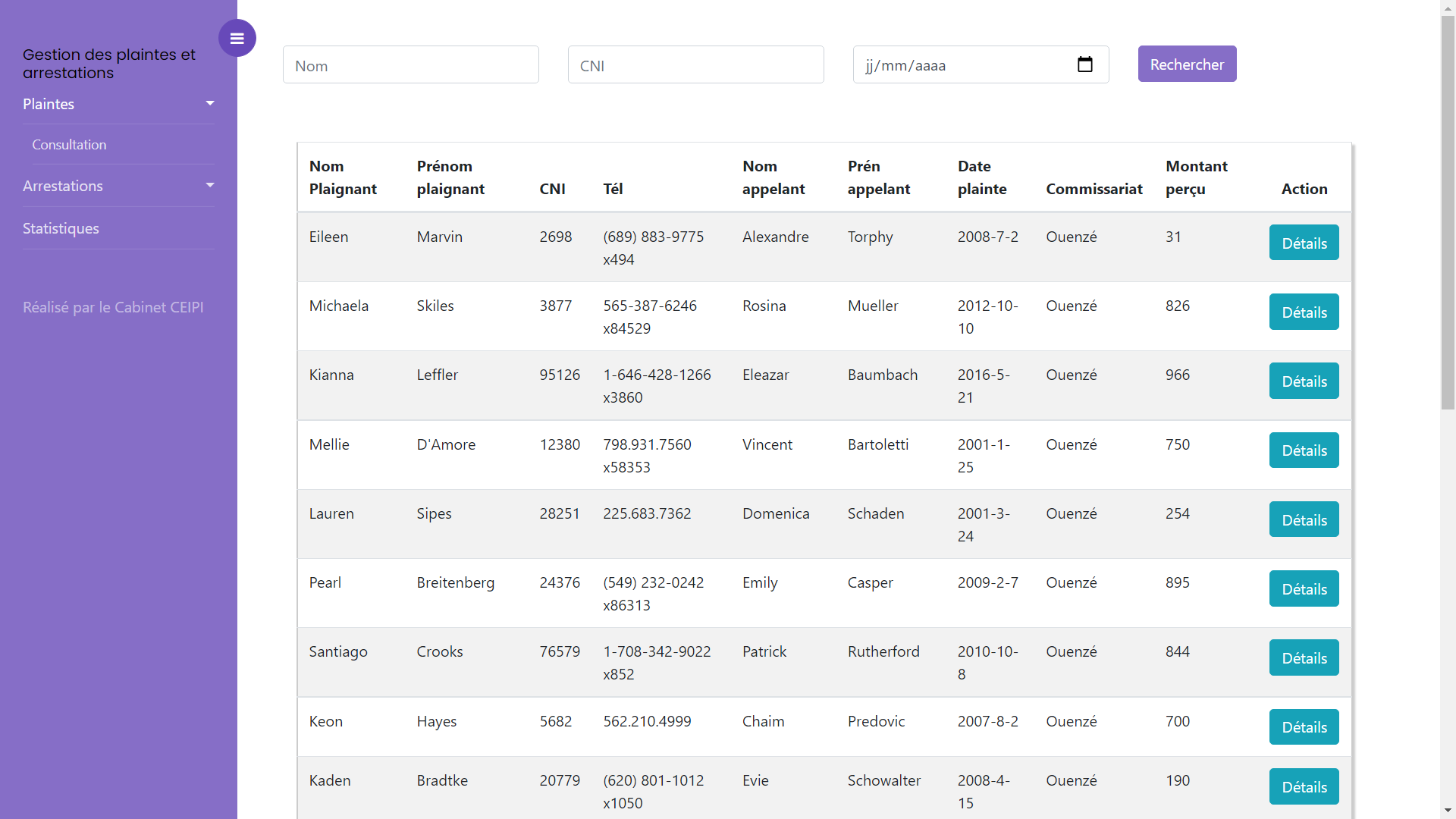View Détails for Kianna Leffler
The width and height of the screenshot is (1456, 819).
coord(1304,381)
